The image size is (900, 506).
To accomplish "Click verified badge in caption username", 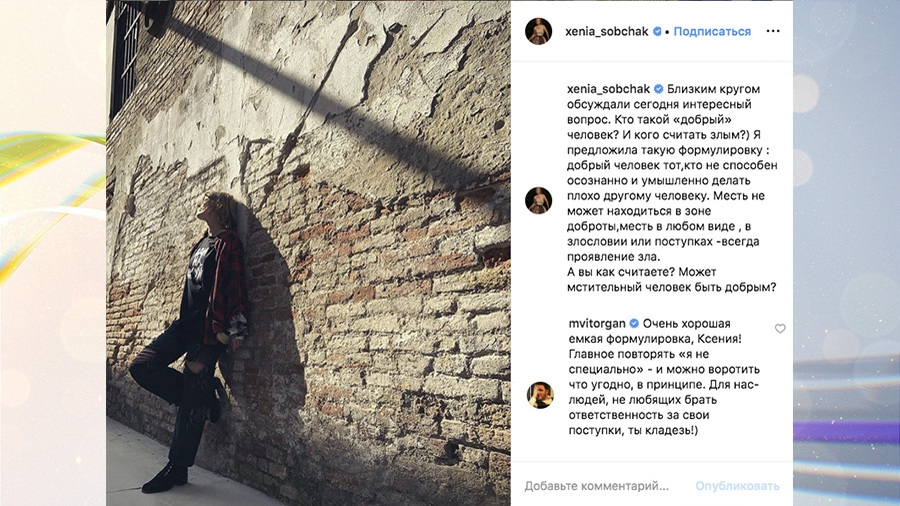I will [658, 89].
